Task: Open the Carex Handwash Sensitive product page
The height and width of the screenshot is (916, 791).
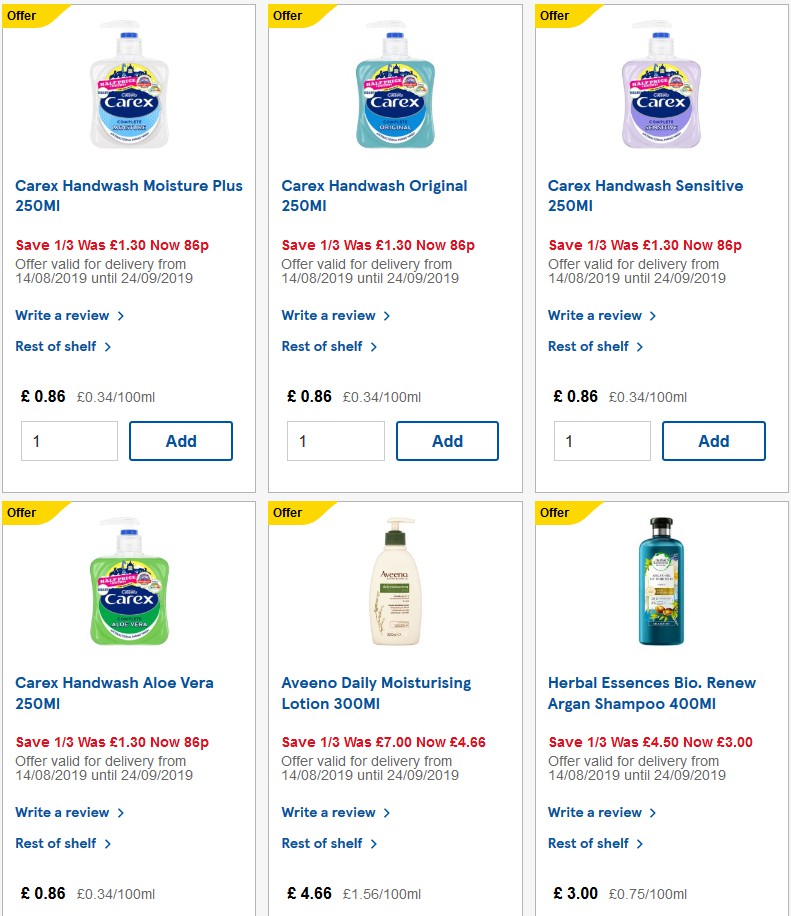Action: pyautogui.click(x=645, y=195)
